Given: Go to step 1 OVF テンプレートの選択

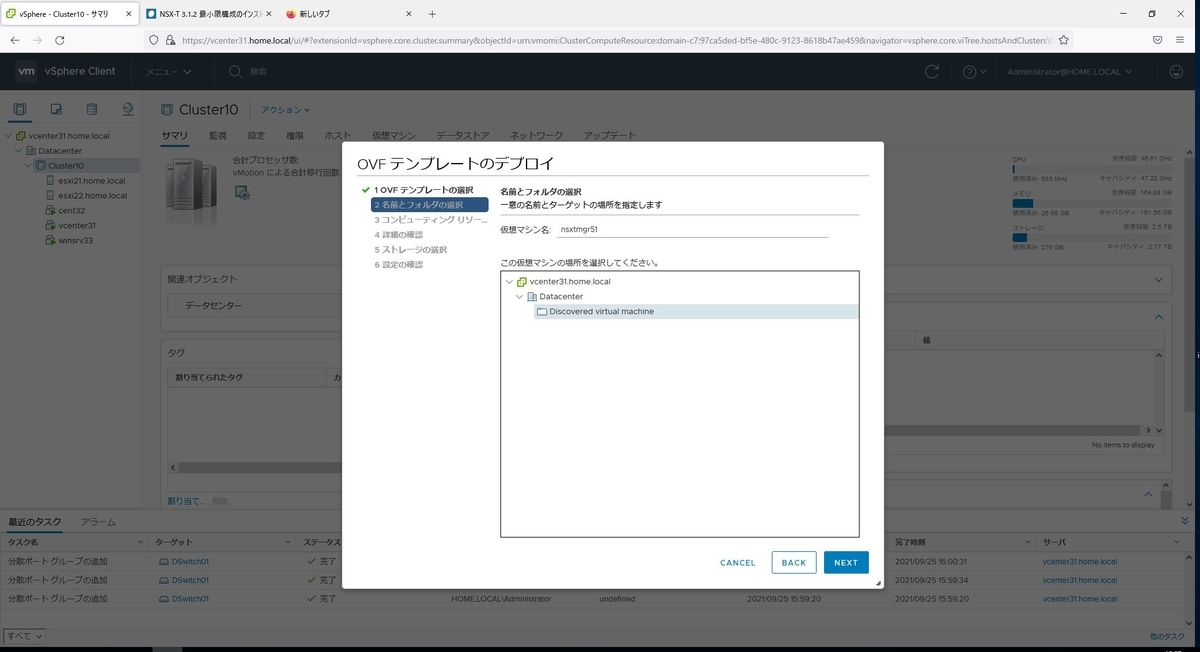Looking at the screenshot, I should click(x=424, y=190).
